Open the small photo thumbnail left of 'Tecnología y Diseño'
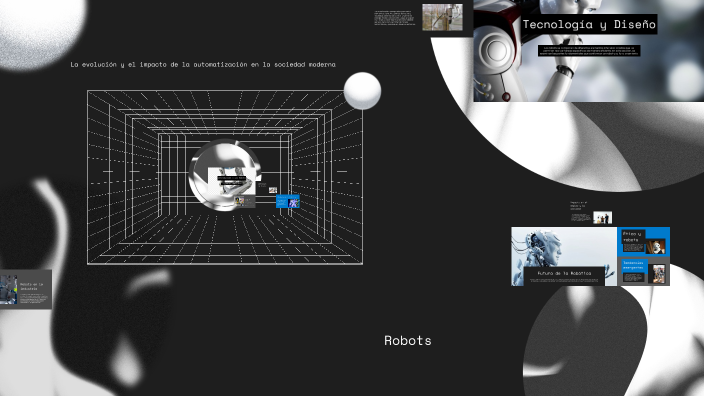The height and width of the screenshot is (396, 704). [442, 17]
